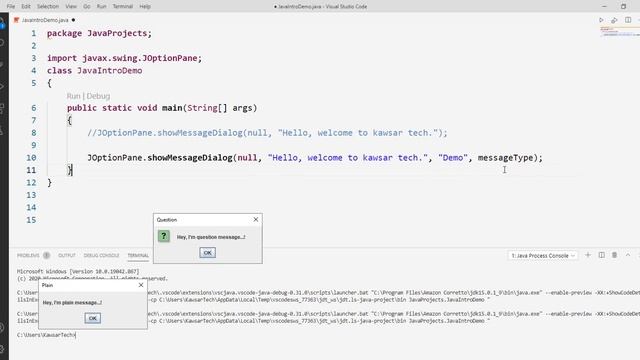Click the commented showMessageDialog line 8

(x=267, y=133)
